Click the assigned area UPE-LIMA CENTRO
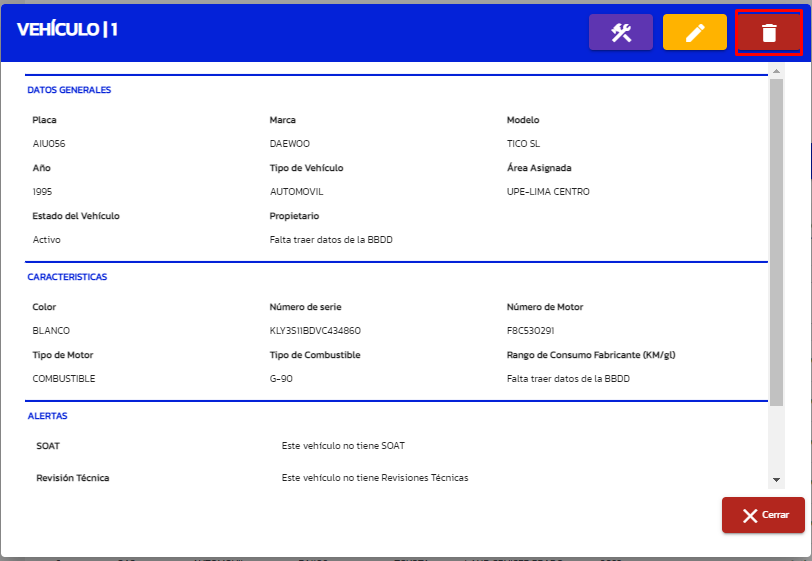The width and height of the screenshot is (812, 561). pyautogui.click(x=548, y=192)
